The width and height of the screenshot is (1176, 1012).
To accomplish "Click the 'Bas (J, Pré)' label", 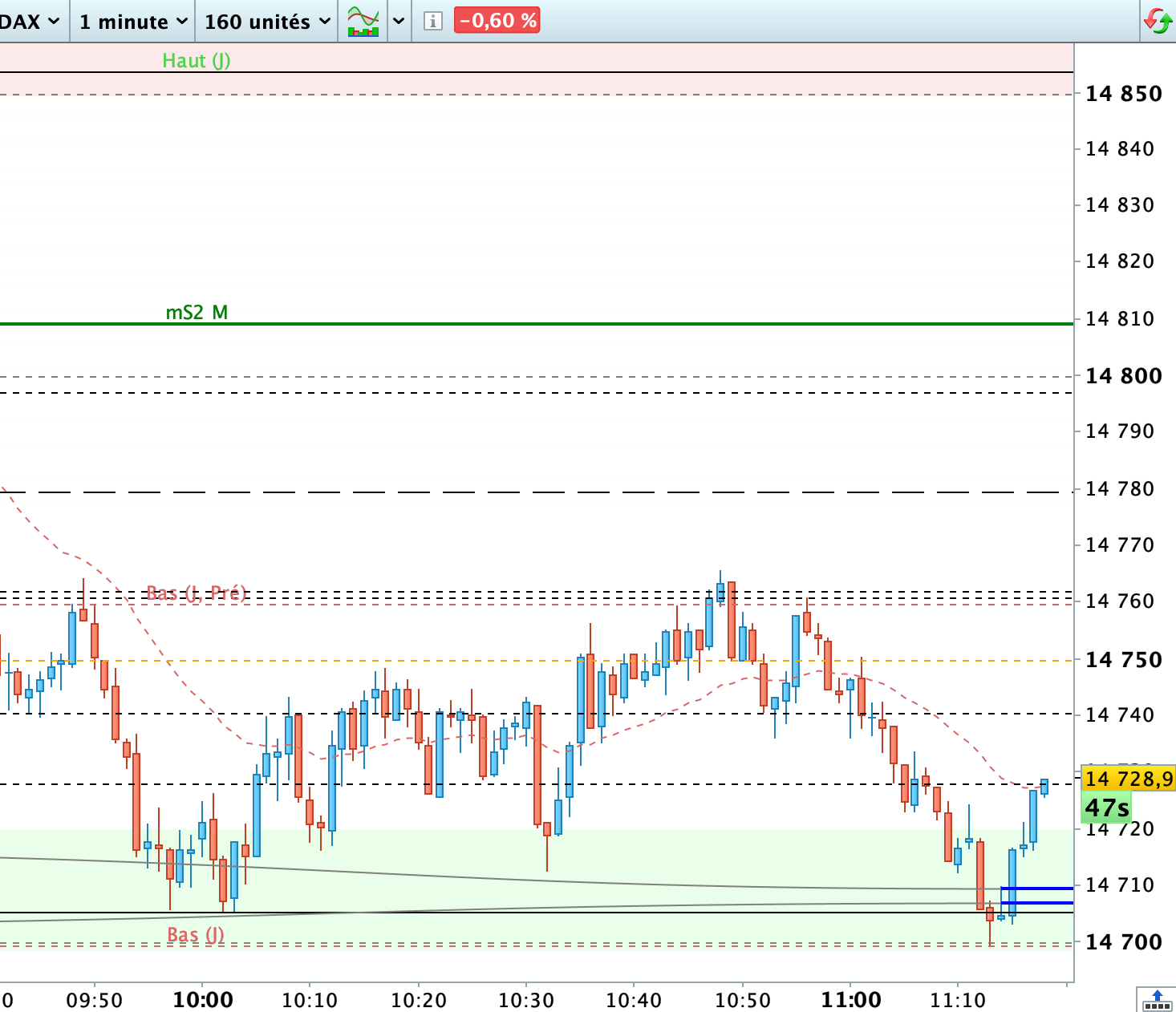I will (197, 593).
